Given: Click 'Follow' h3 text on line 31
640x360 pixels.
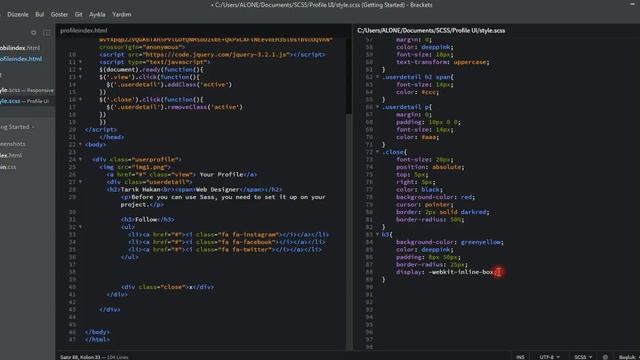Looking at the screenshot, I should click(146, 219).
